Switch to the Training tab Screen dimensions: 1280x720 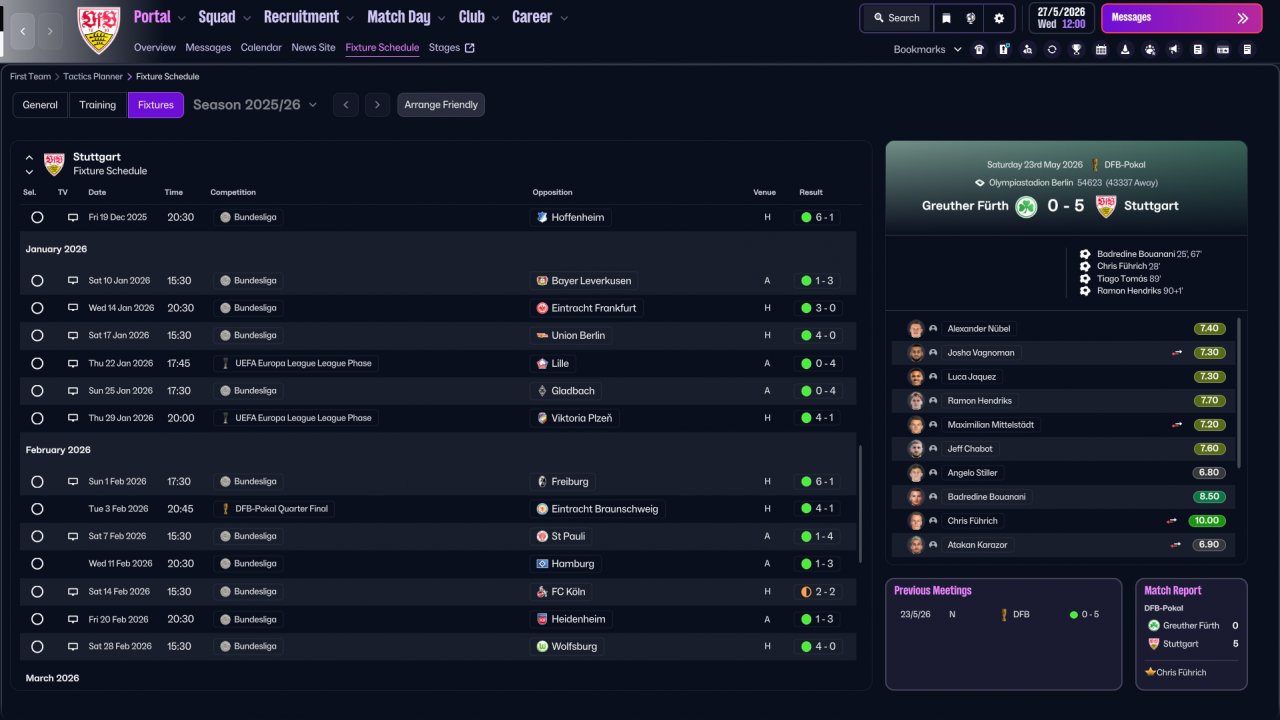pos(98,105)
